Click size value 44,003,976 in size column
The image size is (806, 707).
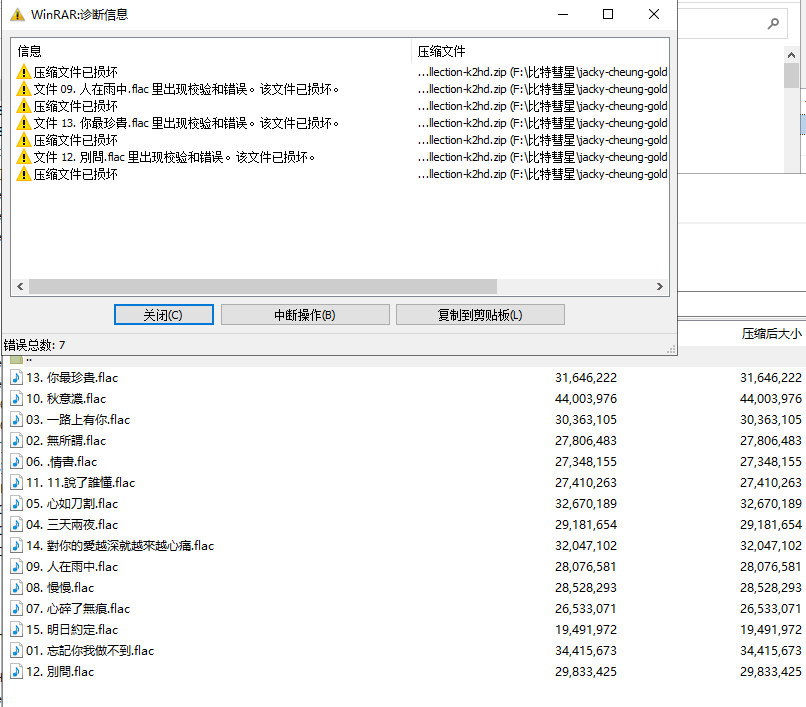click(585, 398)
